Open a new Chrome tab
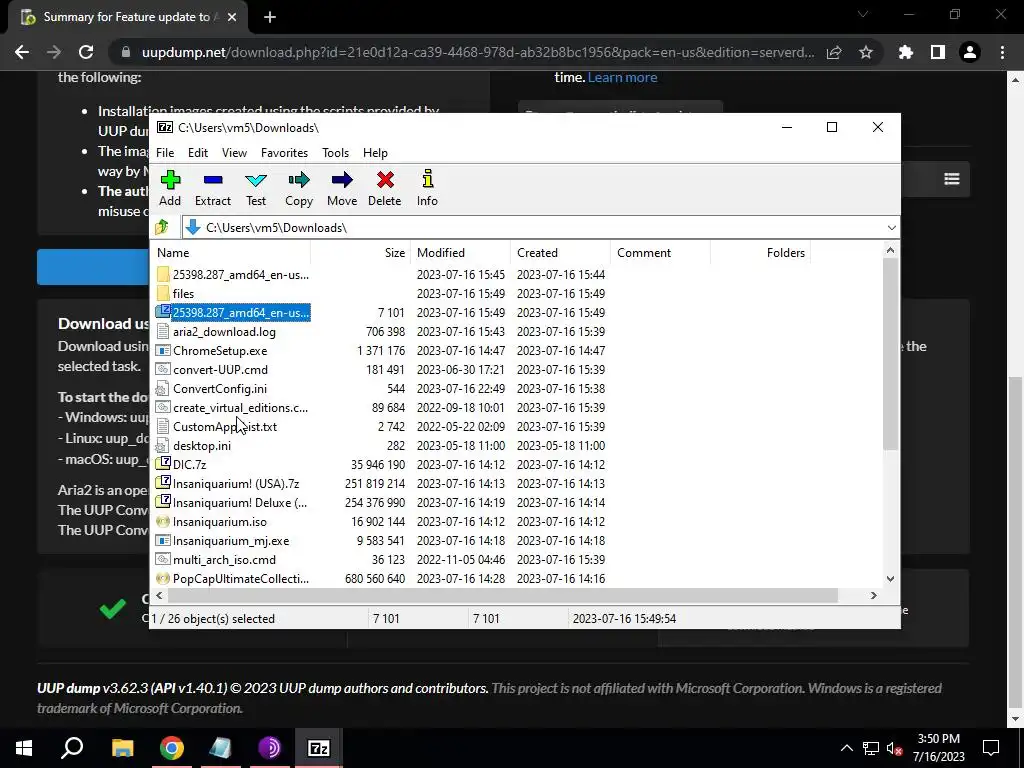Viewport: 1024px width, 768px height. tap(270, 17)
